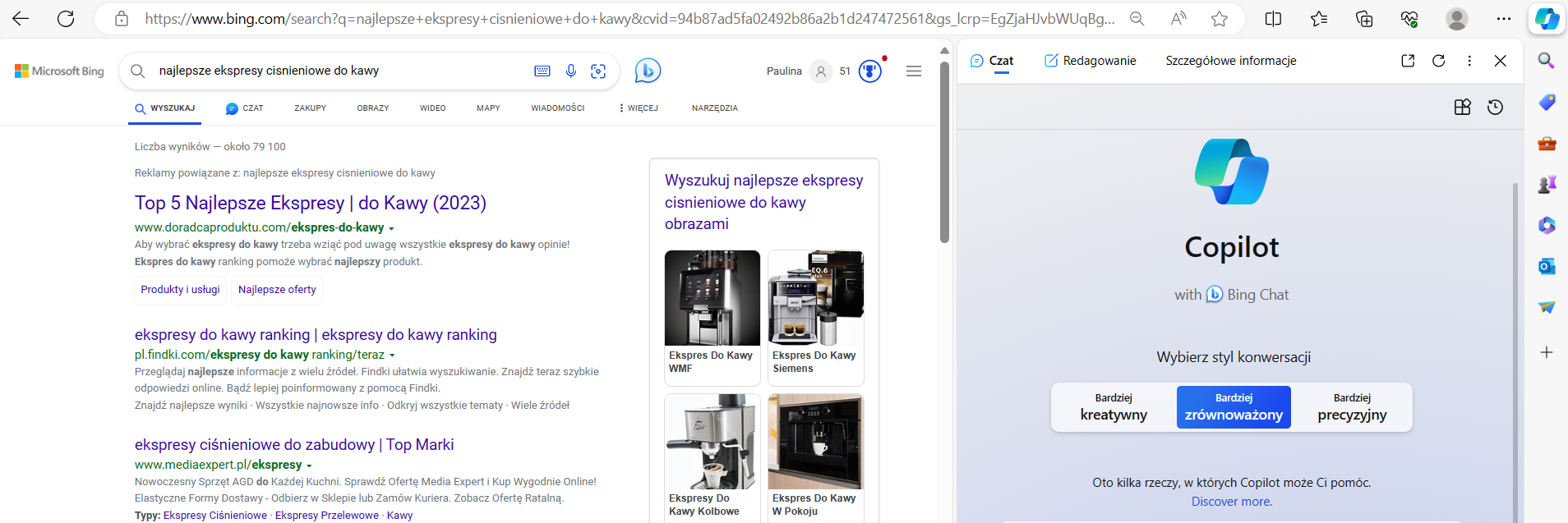Expand arrow next to mediaexpert.pl URL
The width and height of the screenshot is (1568, 523).
coord(309,466)
